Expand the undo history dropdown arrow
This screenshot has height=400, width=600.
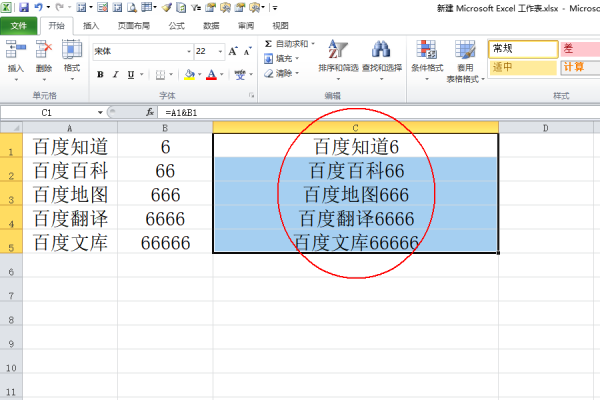48,7
